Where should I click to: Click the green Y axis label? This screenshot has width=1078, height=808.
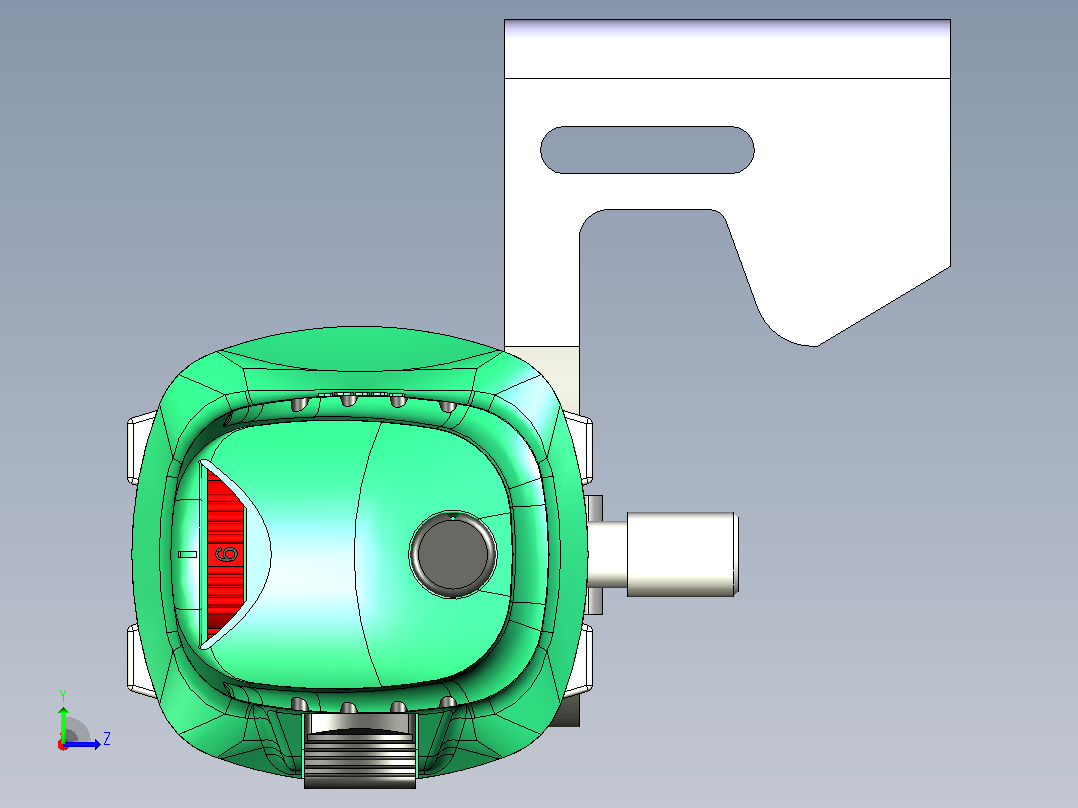[63, 695]
